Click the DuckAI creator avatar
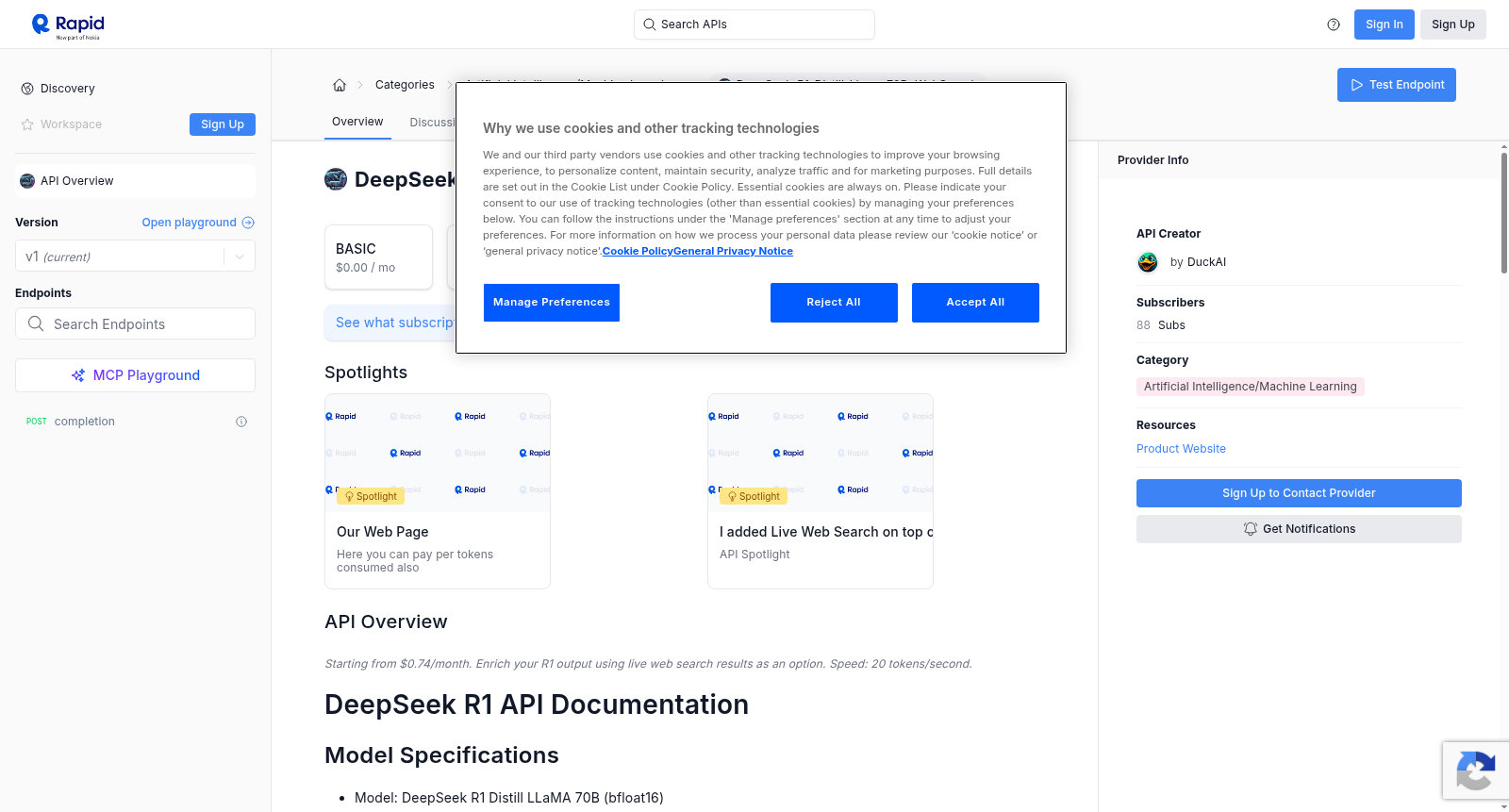1509x812 pixels. point(1148,262)
